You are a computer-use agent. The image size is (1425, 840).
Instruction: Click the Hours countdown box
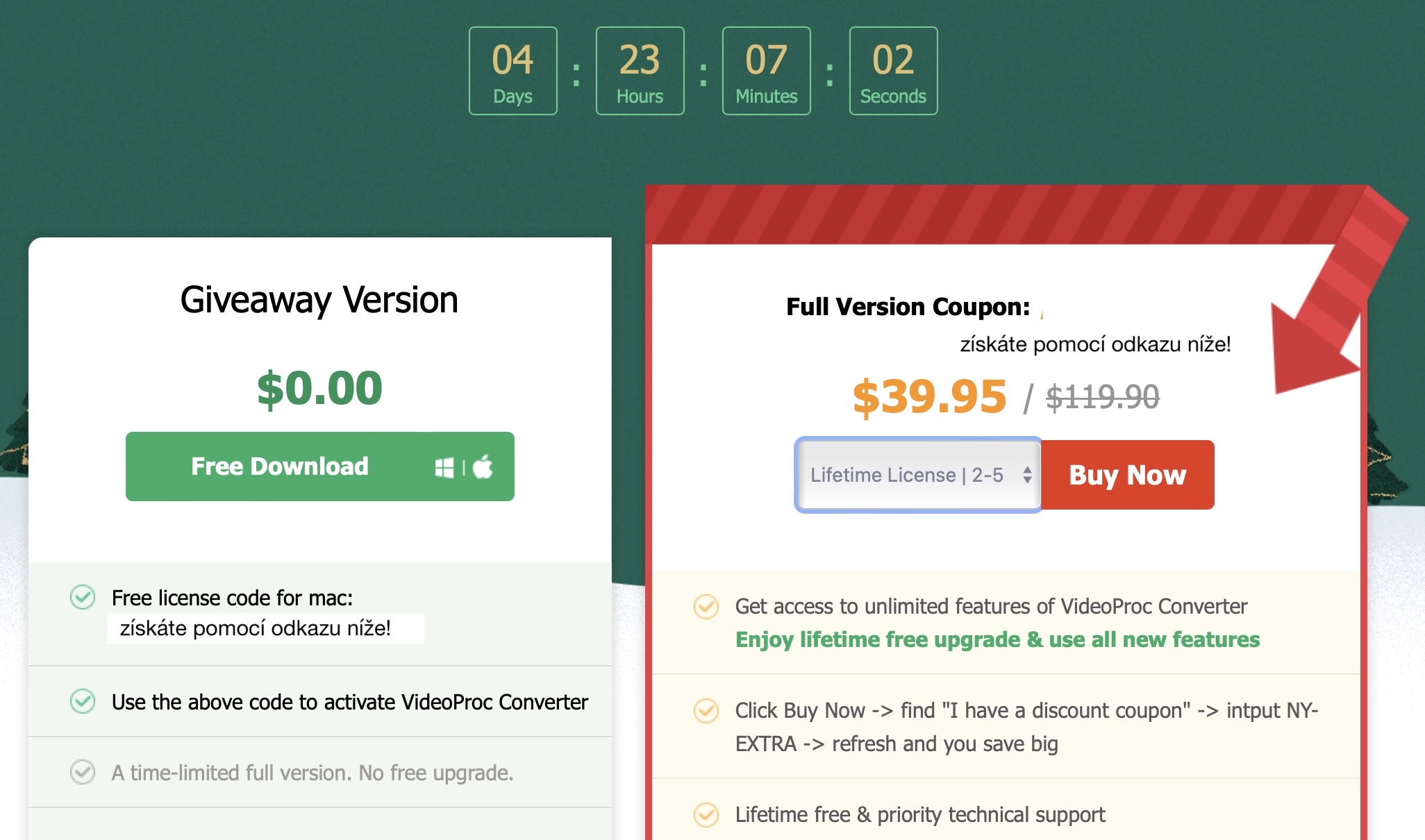[x=640, y=71]
